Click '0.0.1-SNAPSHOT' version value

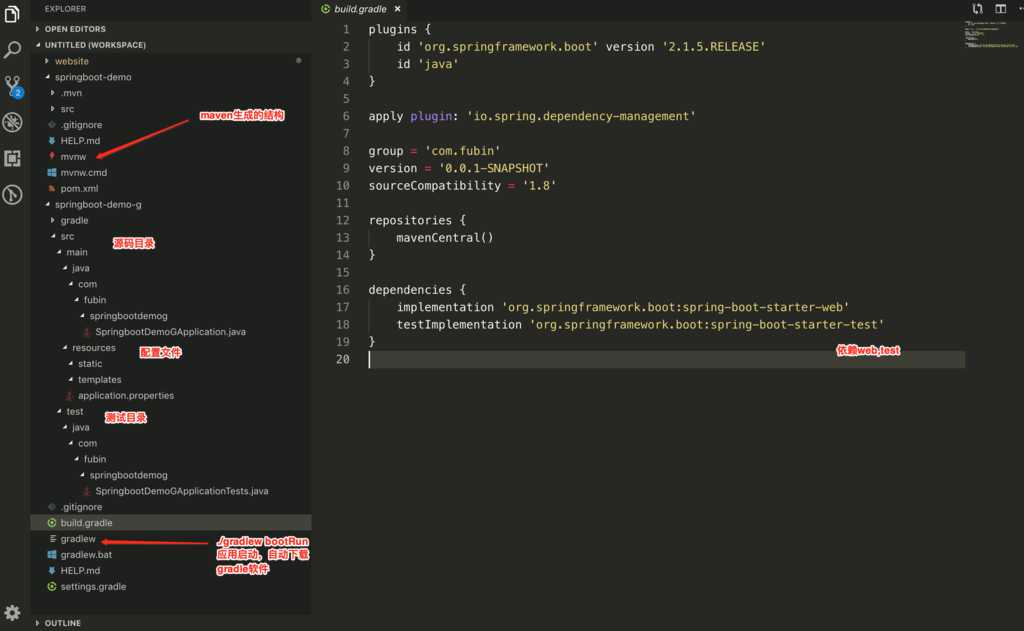(494, 169)
